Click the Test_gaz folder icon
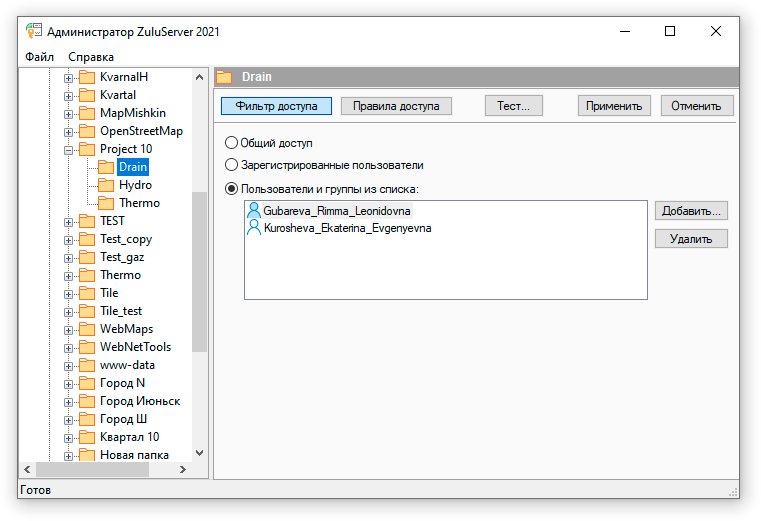This screenshot has height=521, width=761. (x=87, y=257)
